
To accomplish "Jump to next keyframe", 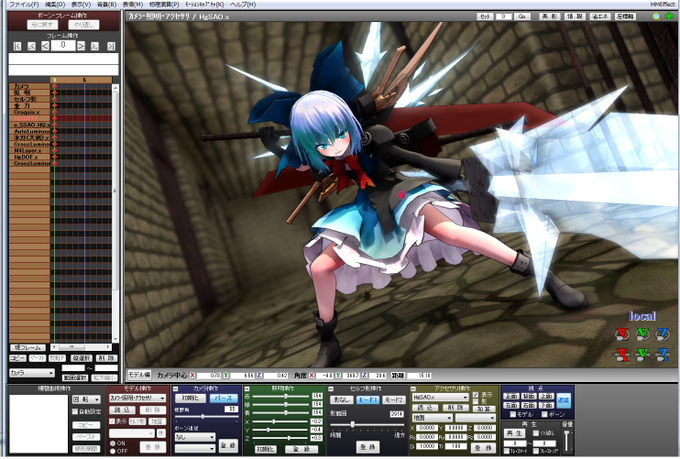I will click(x=95, y=46).
